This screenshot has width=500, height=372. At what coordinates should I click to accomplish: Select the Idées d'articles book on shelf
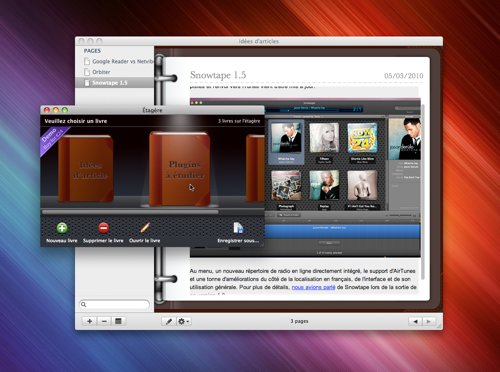point(86,168)
